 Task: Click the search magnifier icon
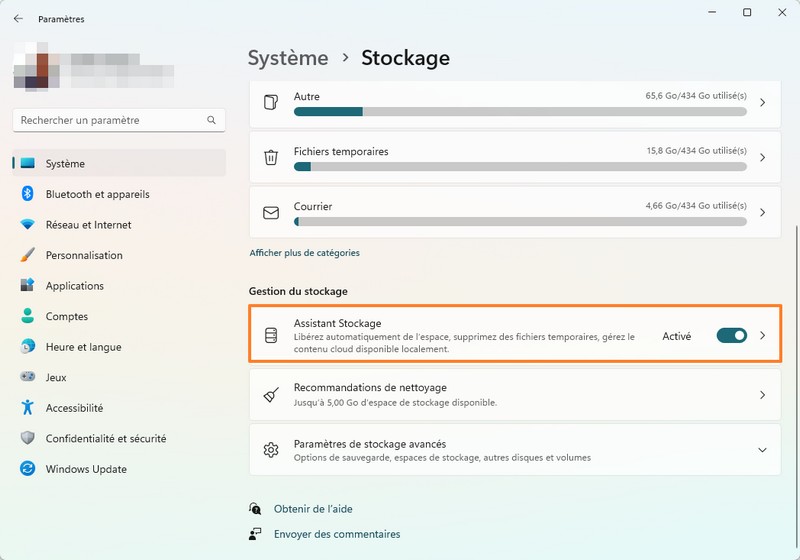pos(211,120)
